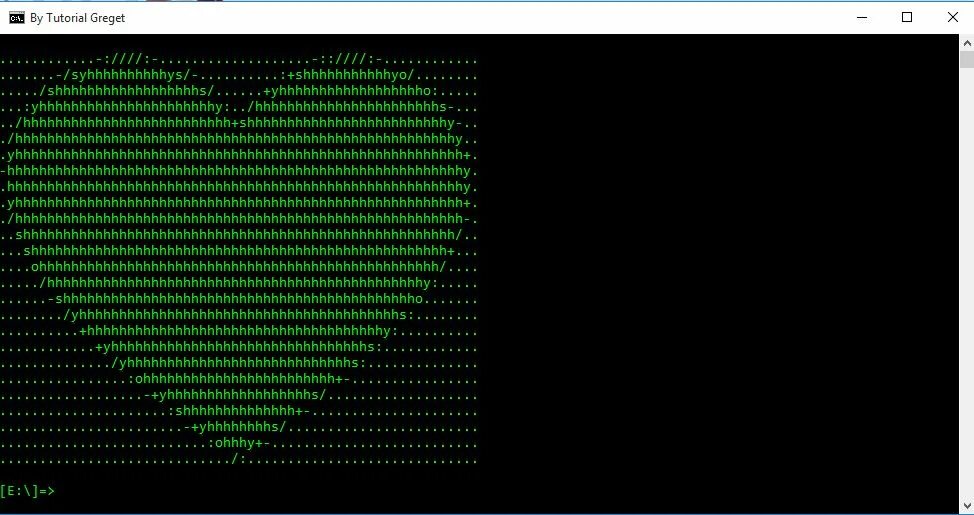Click the :shhhhhhhhhhhhhh+- line of the heart

pyautogui.click(x=239, y=411)
